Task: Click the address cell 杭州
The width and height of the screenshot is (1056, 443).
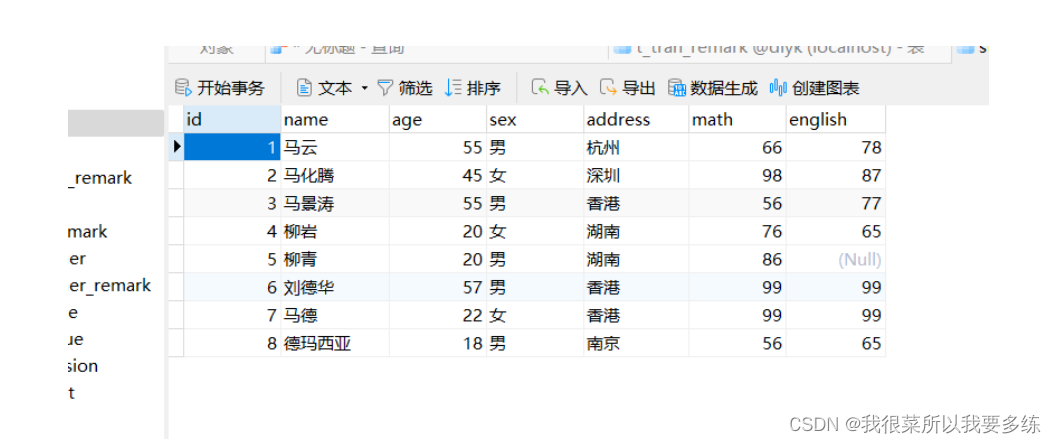Action: pos(636,147)
